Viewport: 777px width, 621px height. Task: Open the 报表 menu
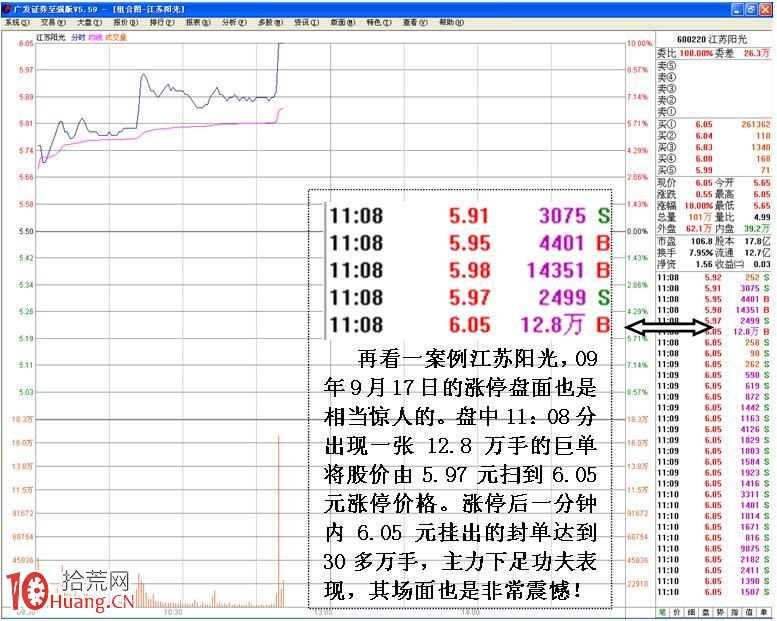(x=198, y=23)
